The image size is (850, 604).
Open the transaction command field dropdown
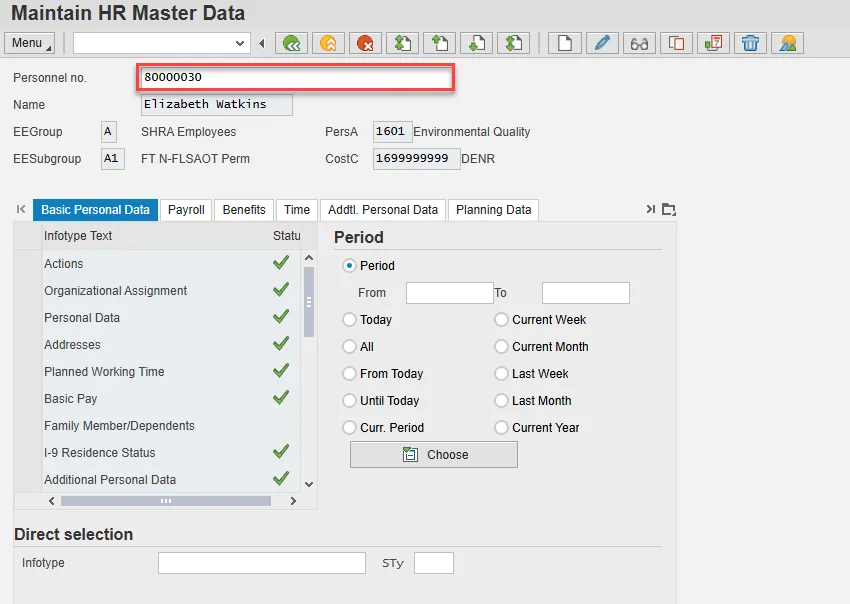(240, 43)
